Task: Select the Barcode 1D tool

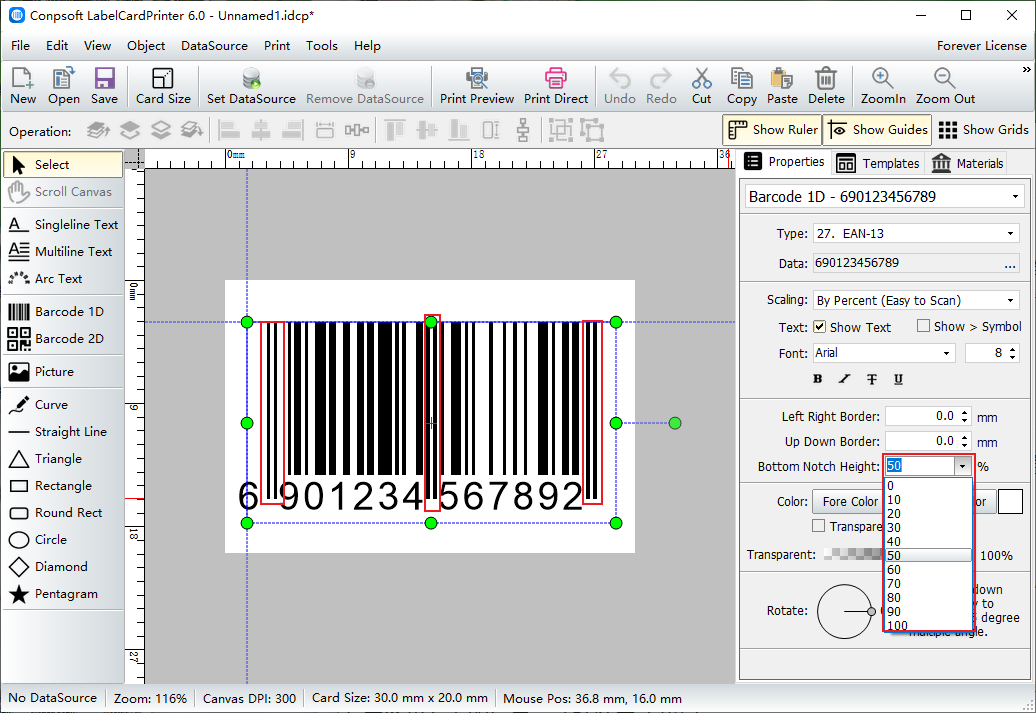Action: [x=63, y=311]
